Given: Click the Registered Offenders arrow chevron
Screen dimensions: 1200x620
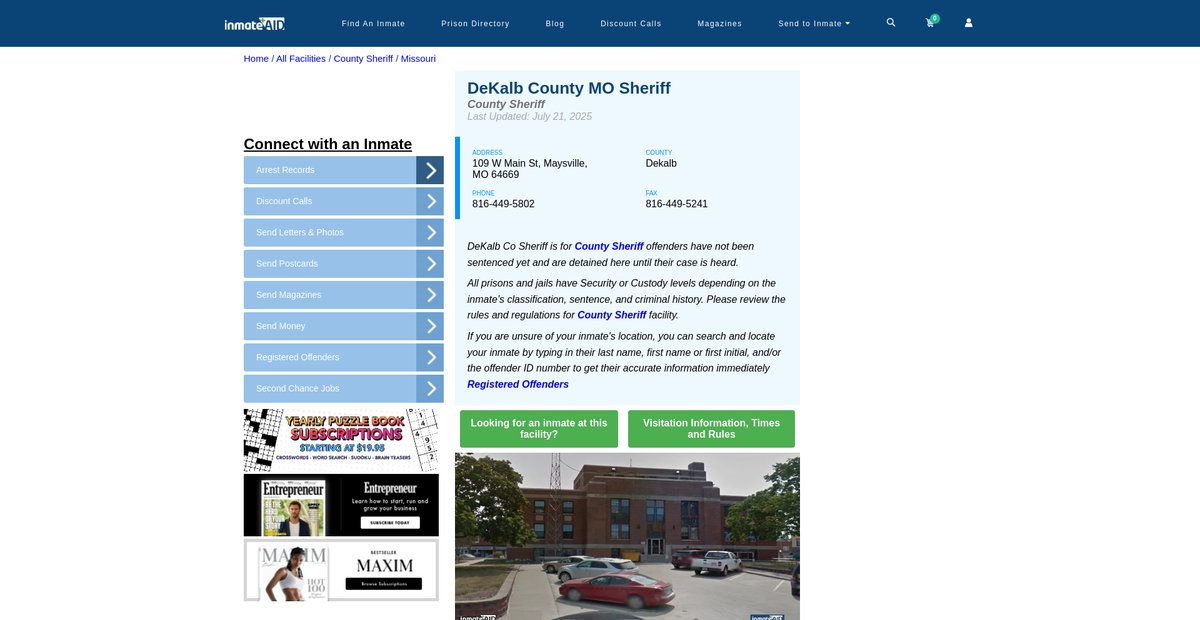Looking at the screenshot, I should click(x=430, y=357).
